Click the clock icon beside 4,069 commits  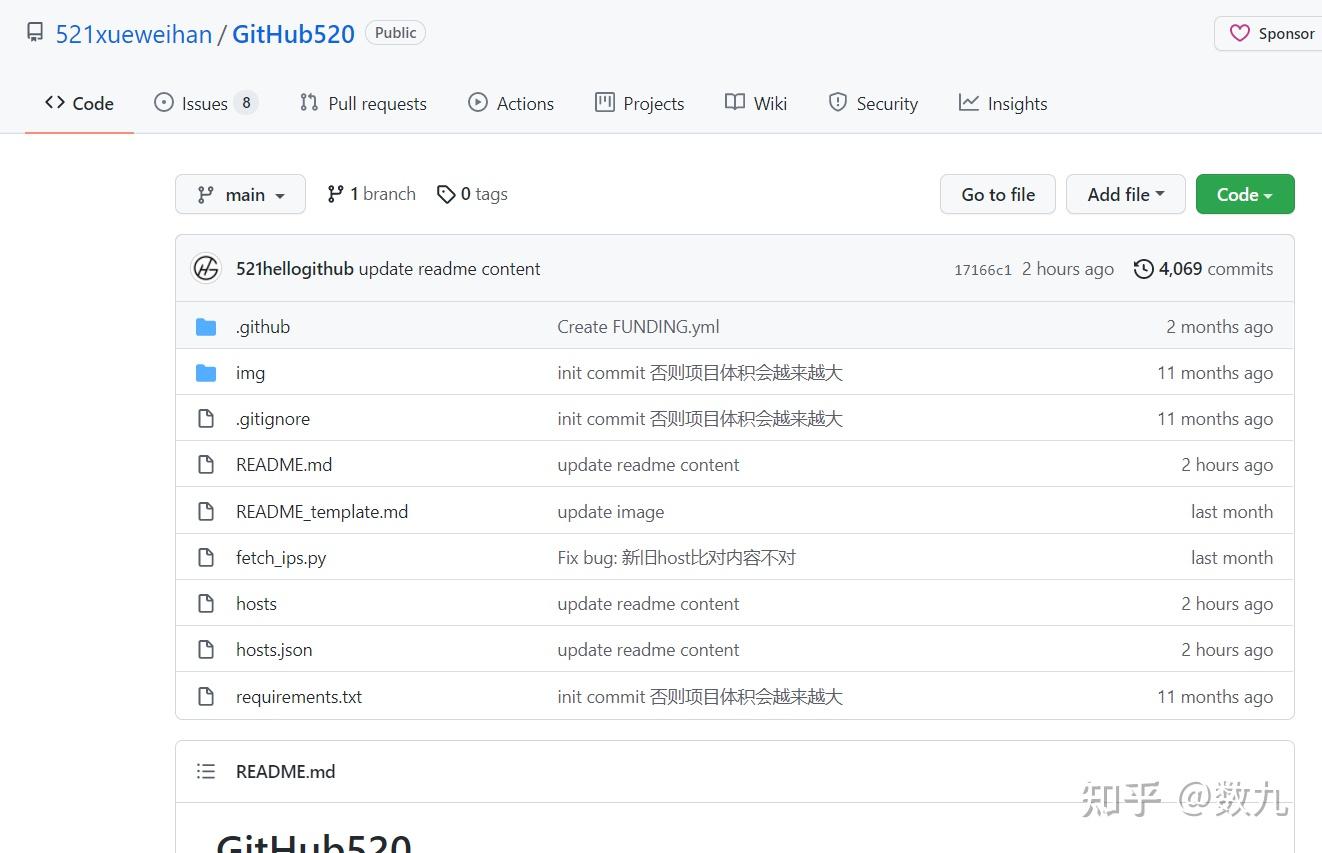[x=1143, y=268]
